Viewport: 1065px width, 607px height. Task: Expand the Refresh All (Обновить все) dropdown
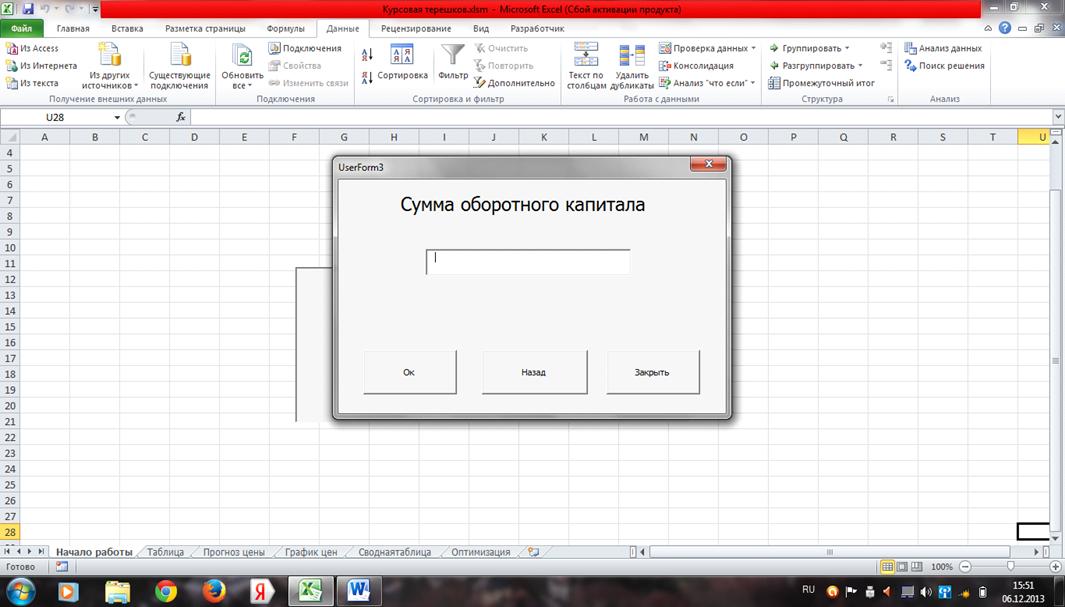[x=242, y=86]
